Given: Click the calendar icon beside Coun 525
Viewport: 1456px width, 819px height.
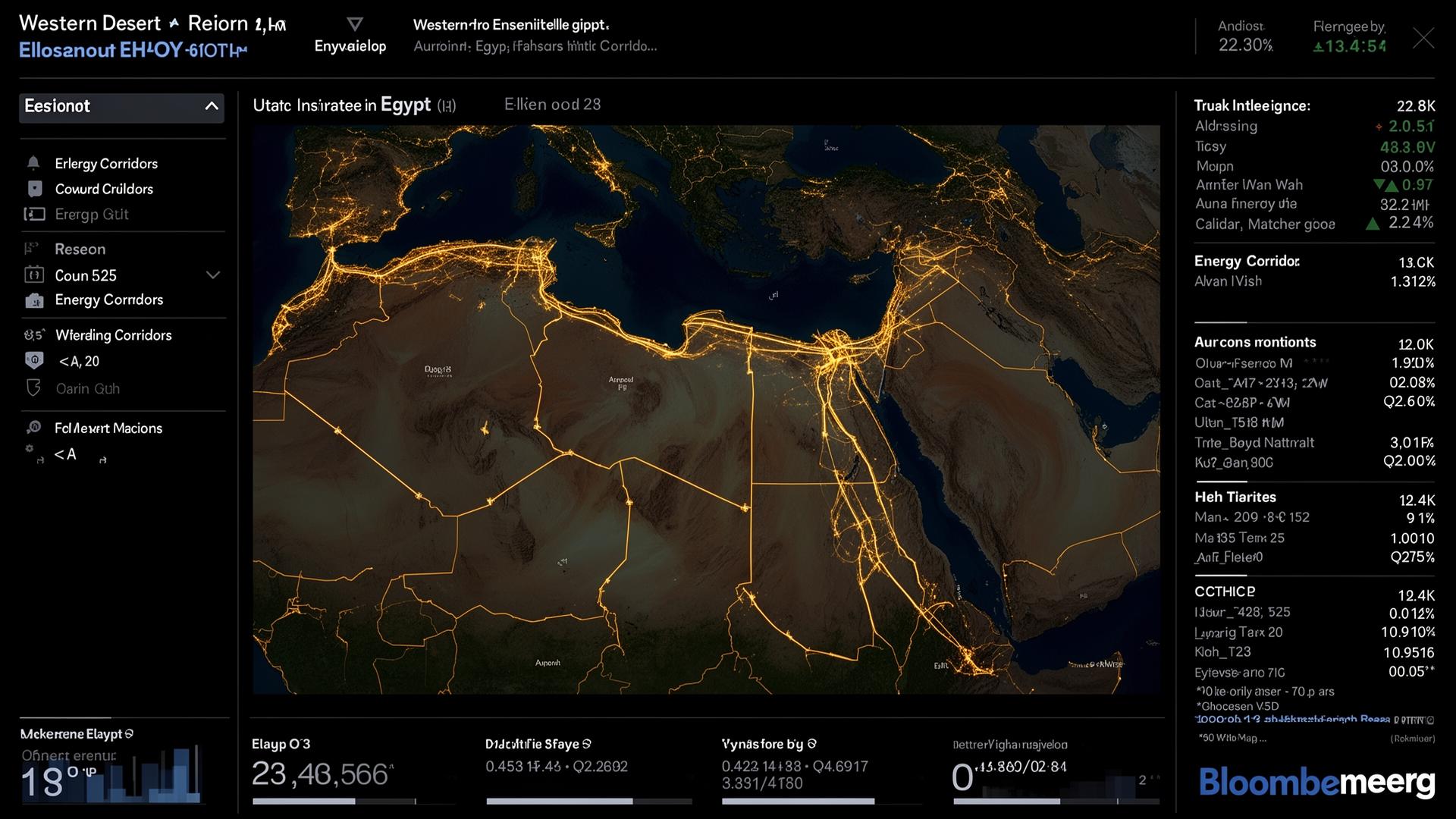Looking at the screenshot, I should (34, 275).
